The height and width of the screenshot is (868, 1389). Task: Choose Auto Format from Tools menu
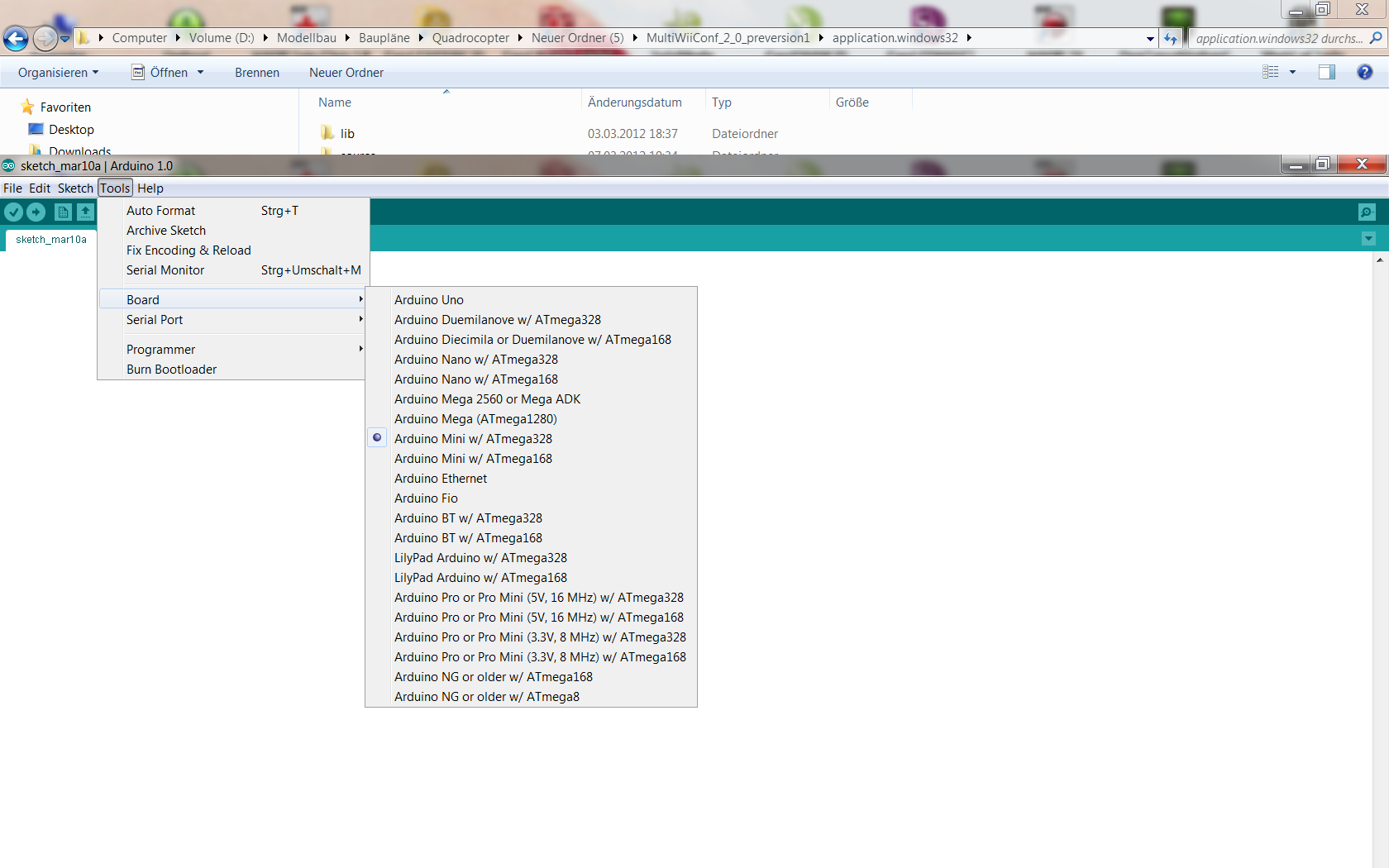[x=231, y=211]
